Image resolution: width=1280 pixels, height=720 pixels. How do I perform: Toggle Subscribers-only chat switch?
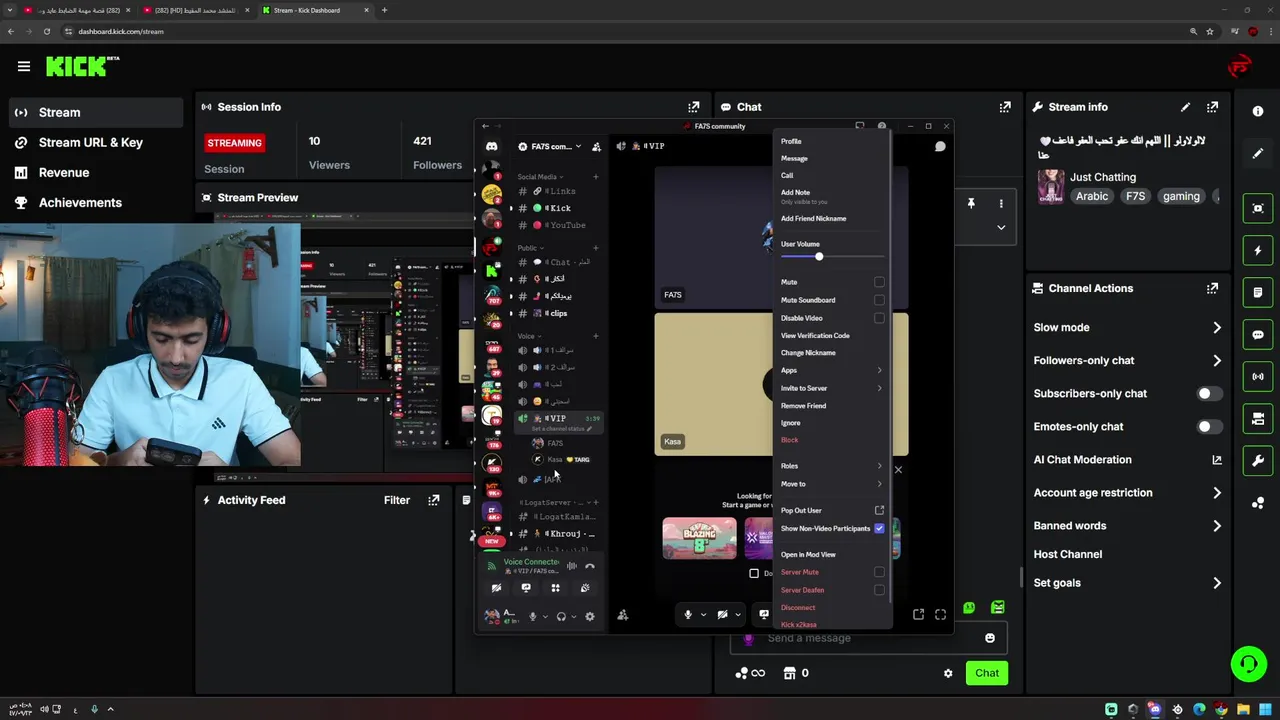tap(1208, 394)
